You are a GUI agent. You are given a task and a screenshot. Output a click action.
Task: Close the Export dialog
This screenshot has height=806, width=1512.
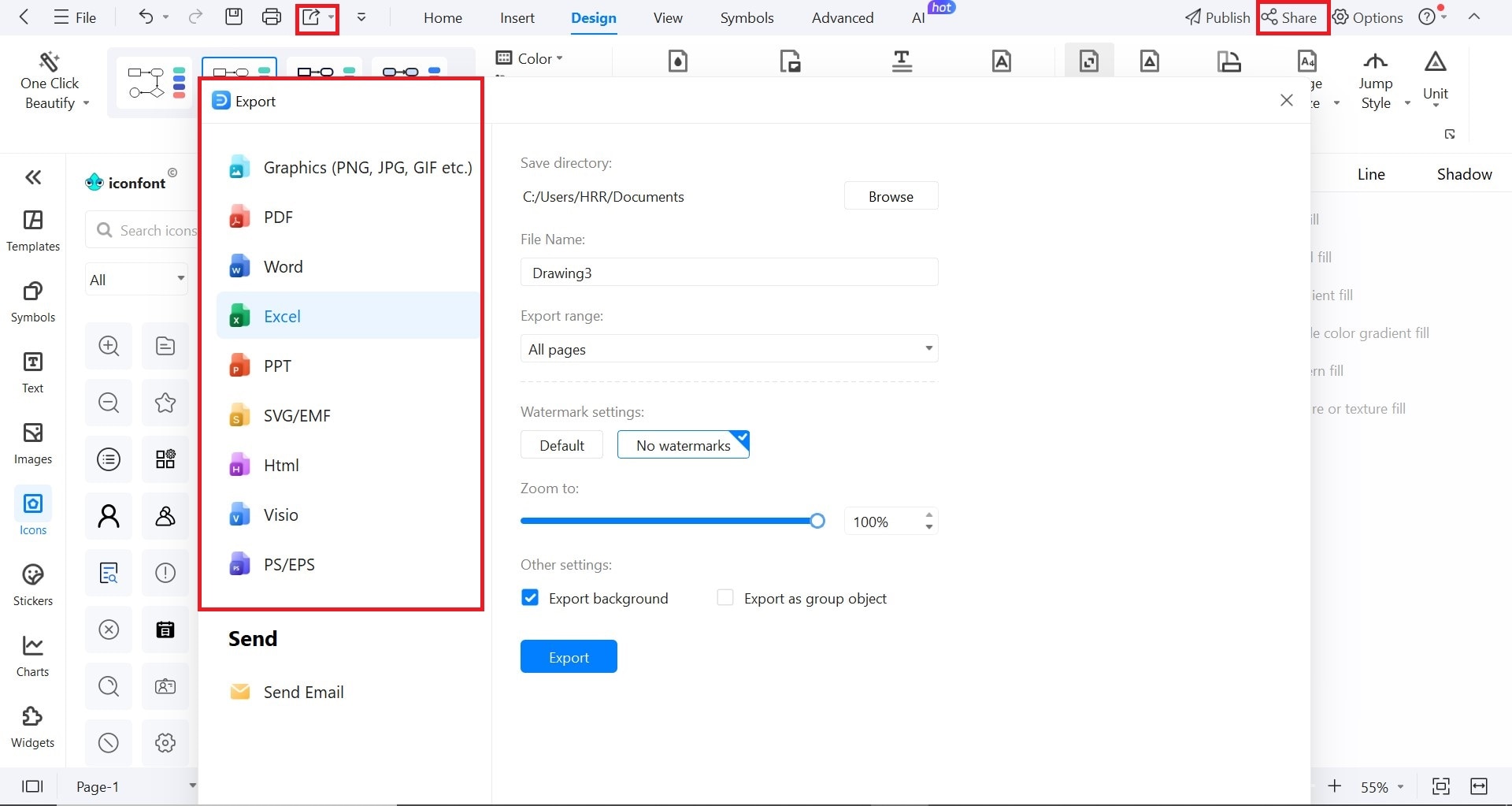coord(1287,100)
